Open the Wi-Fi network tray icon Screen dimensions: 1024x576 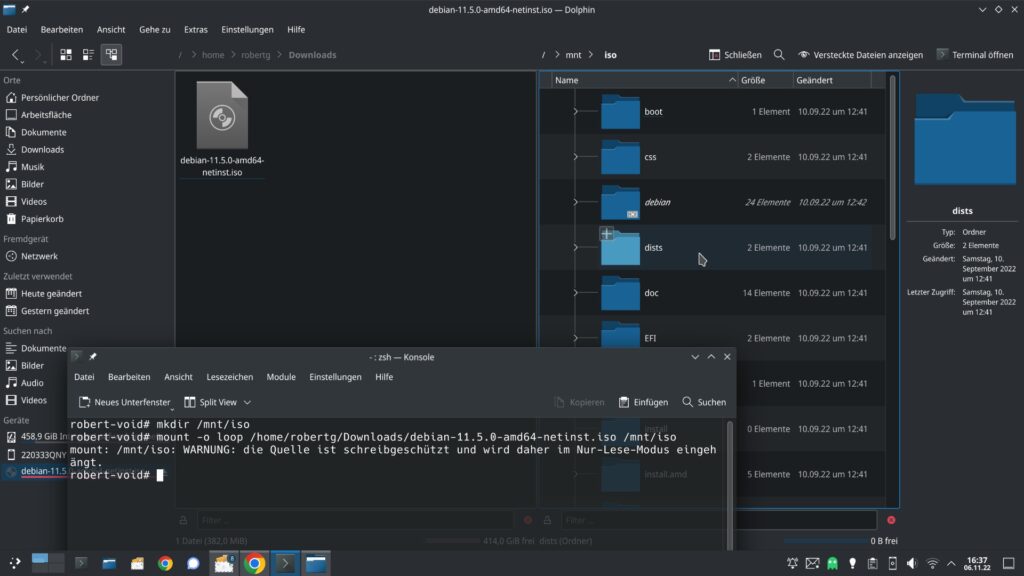pos(933,564)
